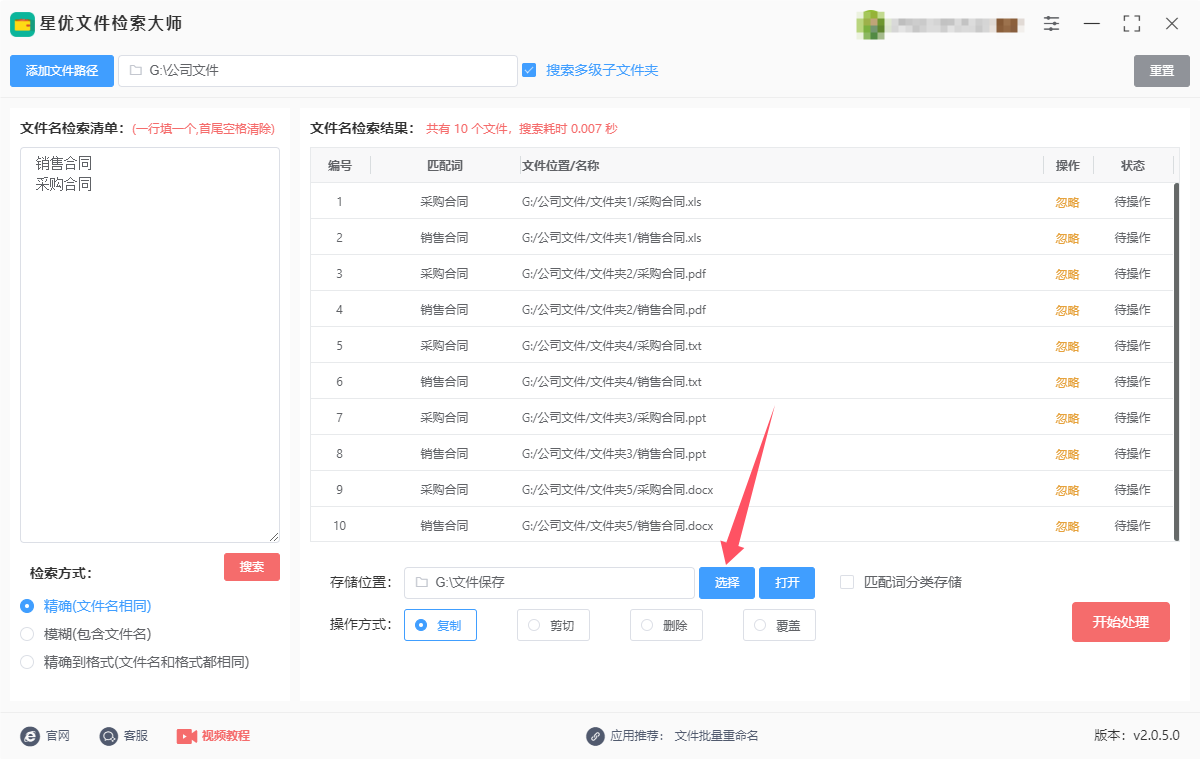Select 精确(文件名相同) search mode
This screenshot has width=1200, height=760.
[x=27, y=606]
